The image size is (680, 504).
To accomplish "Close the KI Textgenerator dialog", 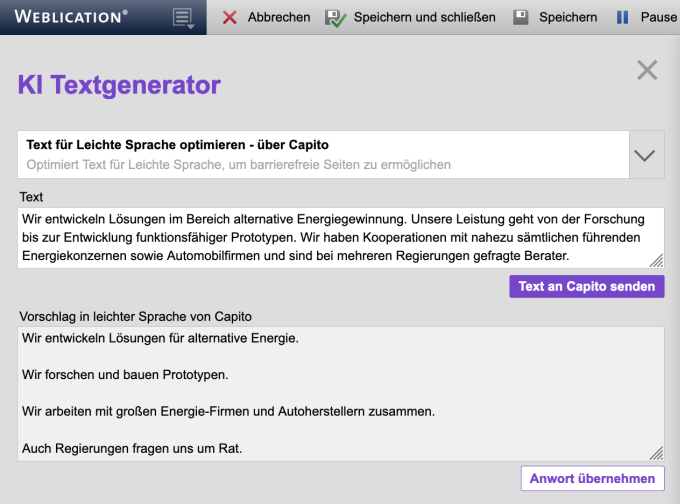I will coord(647,70).
